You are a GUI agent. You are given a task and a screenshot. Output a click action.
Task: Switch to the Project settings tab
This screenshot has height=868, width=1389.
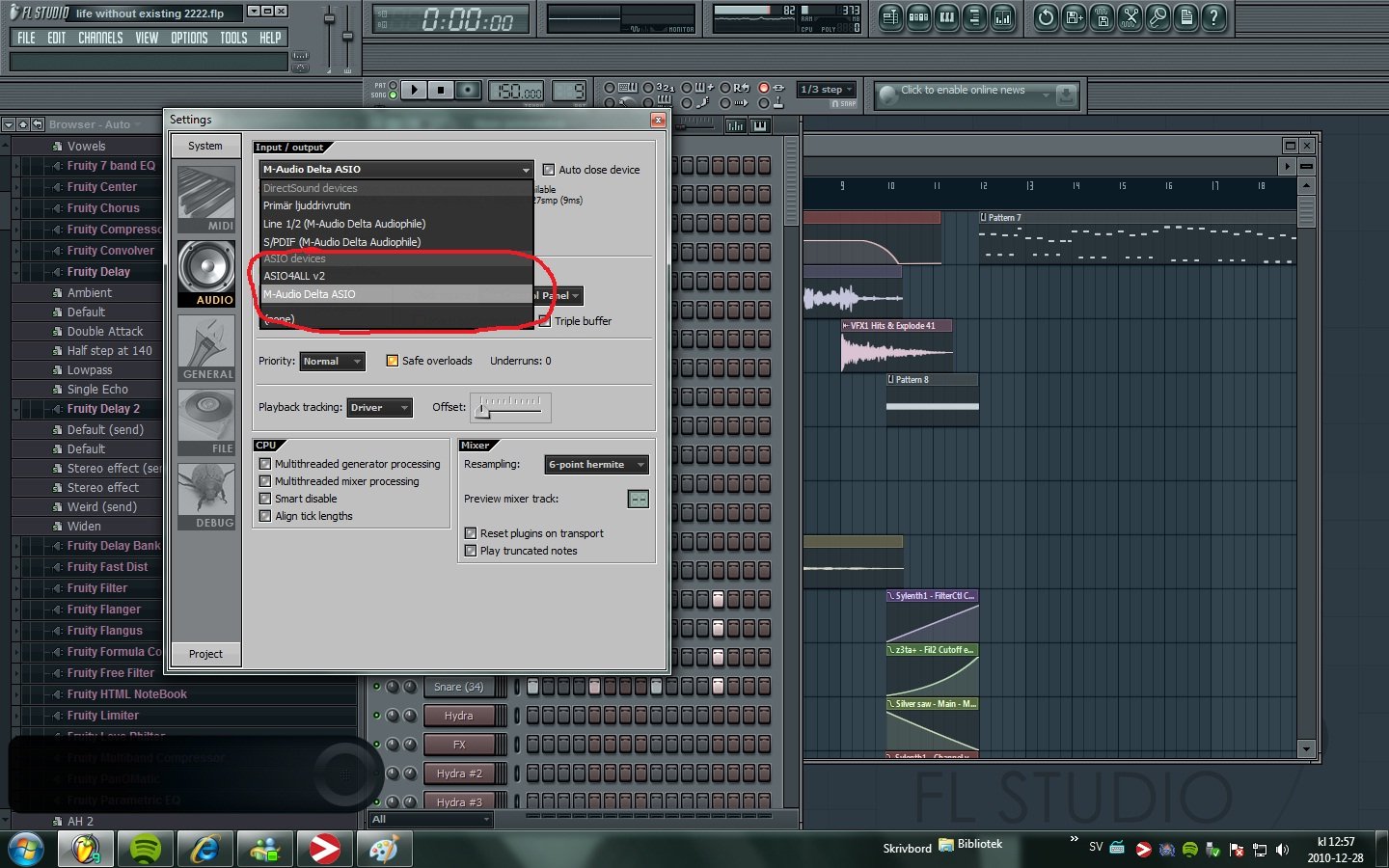tap(205, 654)
